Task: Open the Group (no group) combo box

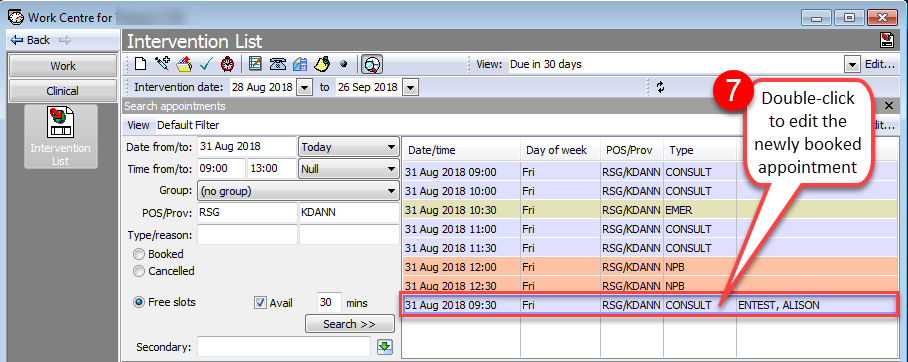Action: (x=298, y=191)
